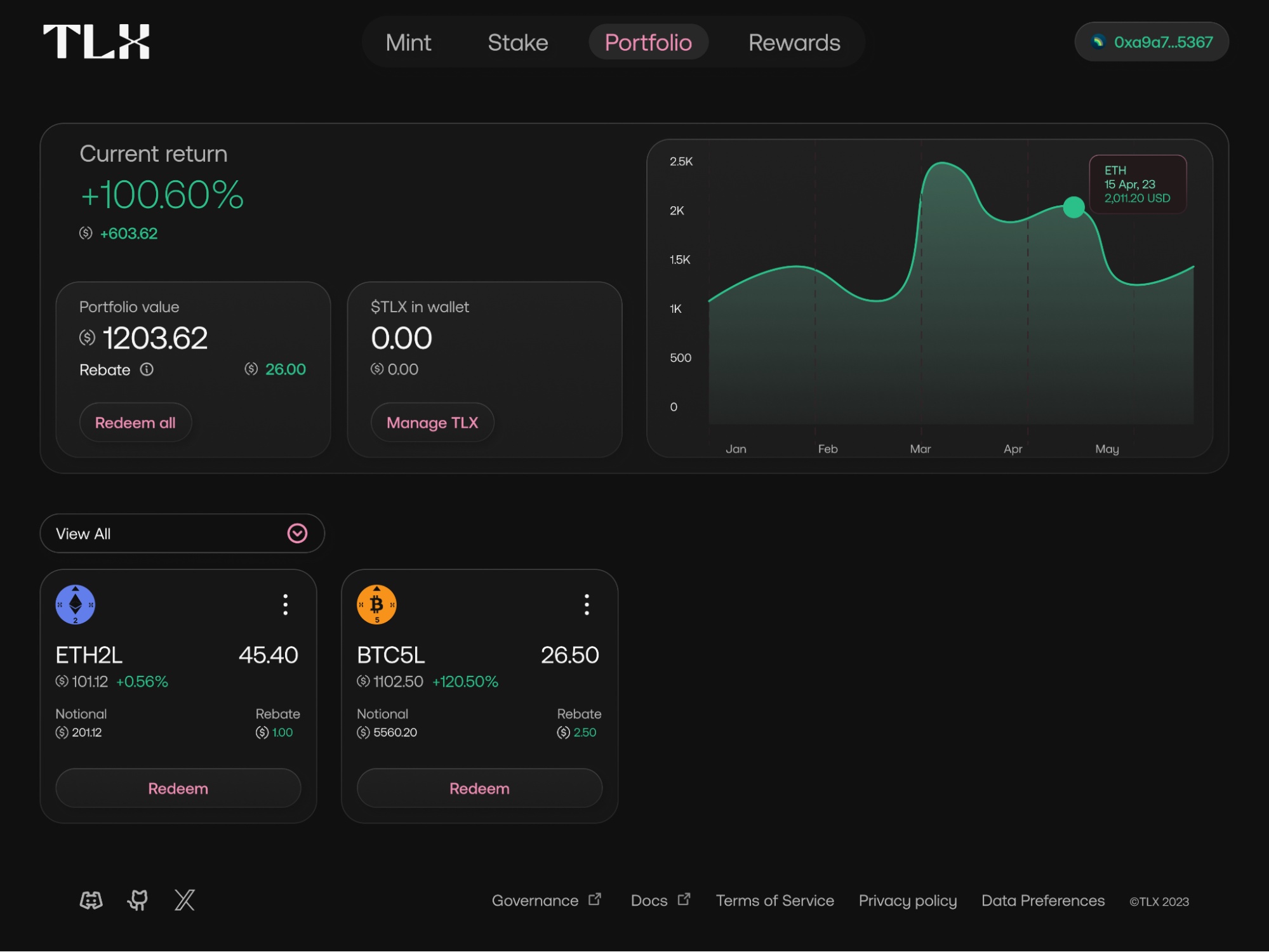Click the +120.50% BTC5L gain
Screen dimensions: 1269x952
click(x=465, y=682)
